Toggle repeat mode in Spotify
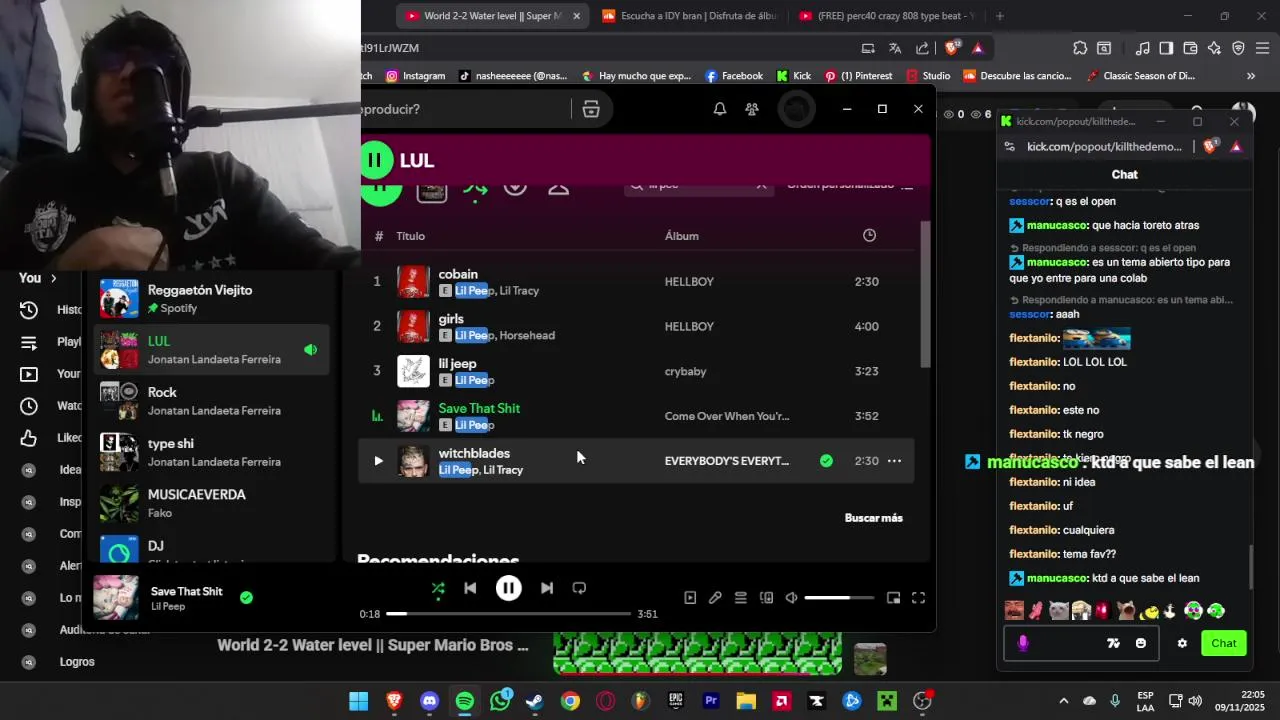The image size is (1280, 720). (x=579, y=588)
